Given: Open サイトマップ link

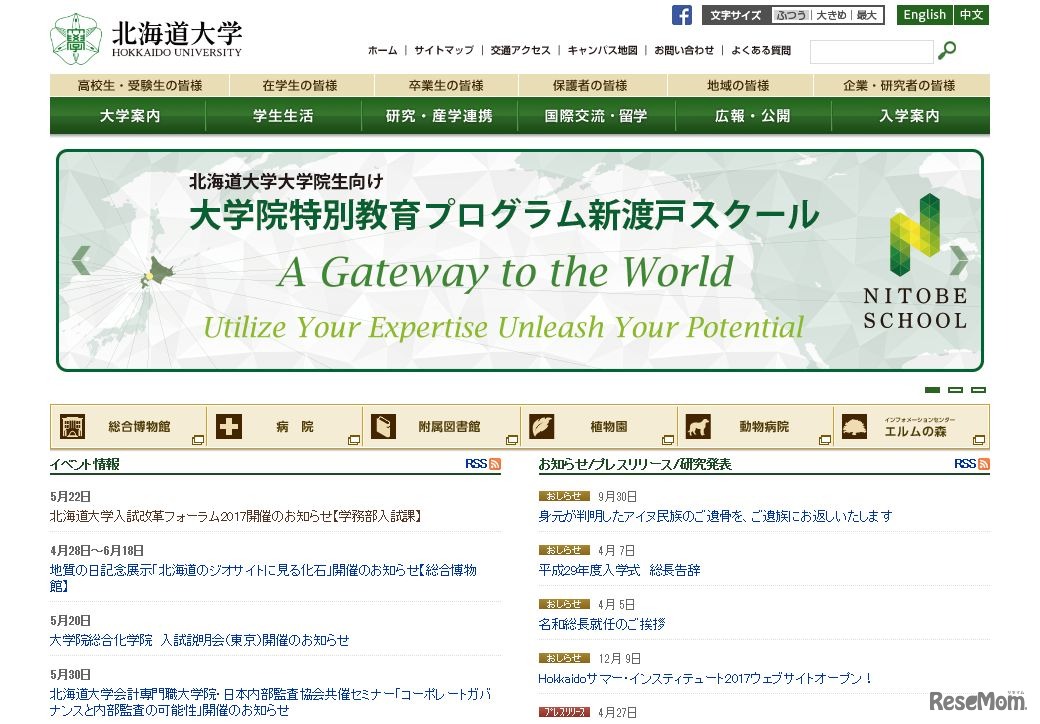Looking at the screenshot, I should [444, 50].
